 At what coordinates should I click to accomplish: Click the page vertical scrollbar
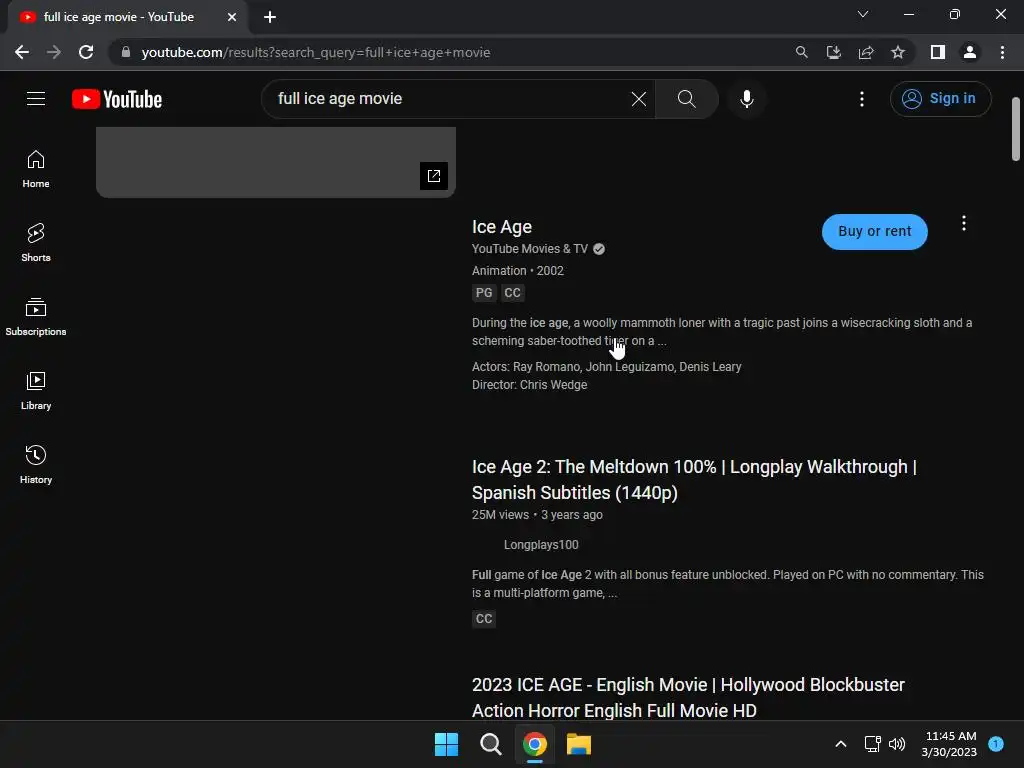pyautogui.click(x=1016, y=129)
